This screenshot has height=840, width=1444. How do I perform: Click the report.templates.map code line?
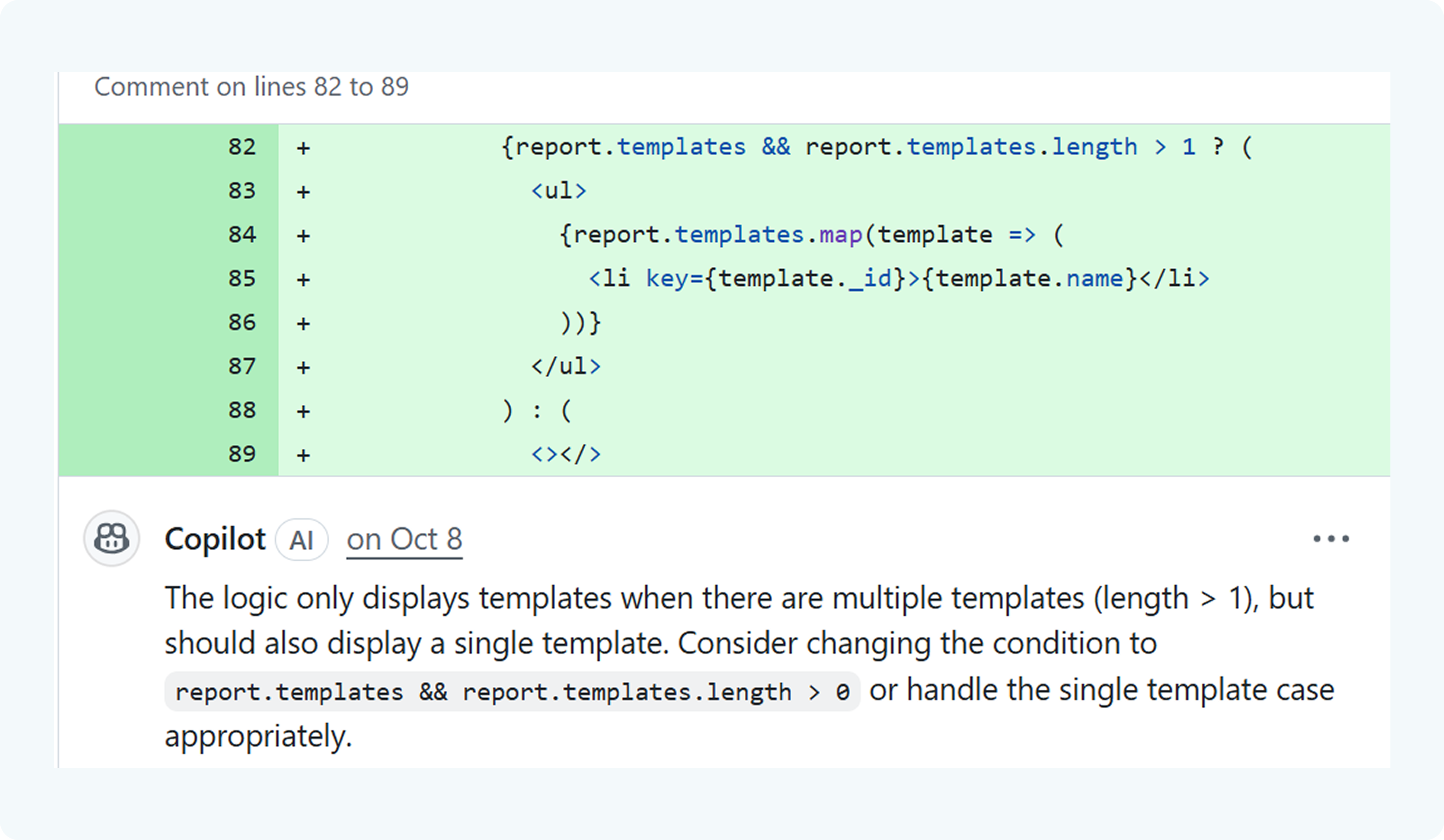click(811, 235)
